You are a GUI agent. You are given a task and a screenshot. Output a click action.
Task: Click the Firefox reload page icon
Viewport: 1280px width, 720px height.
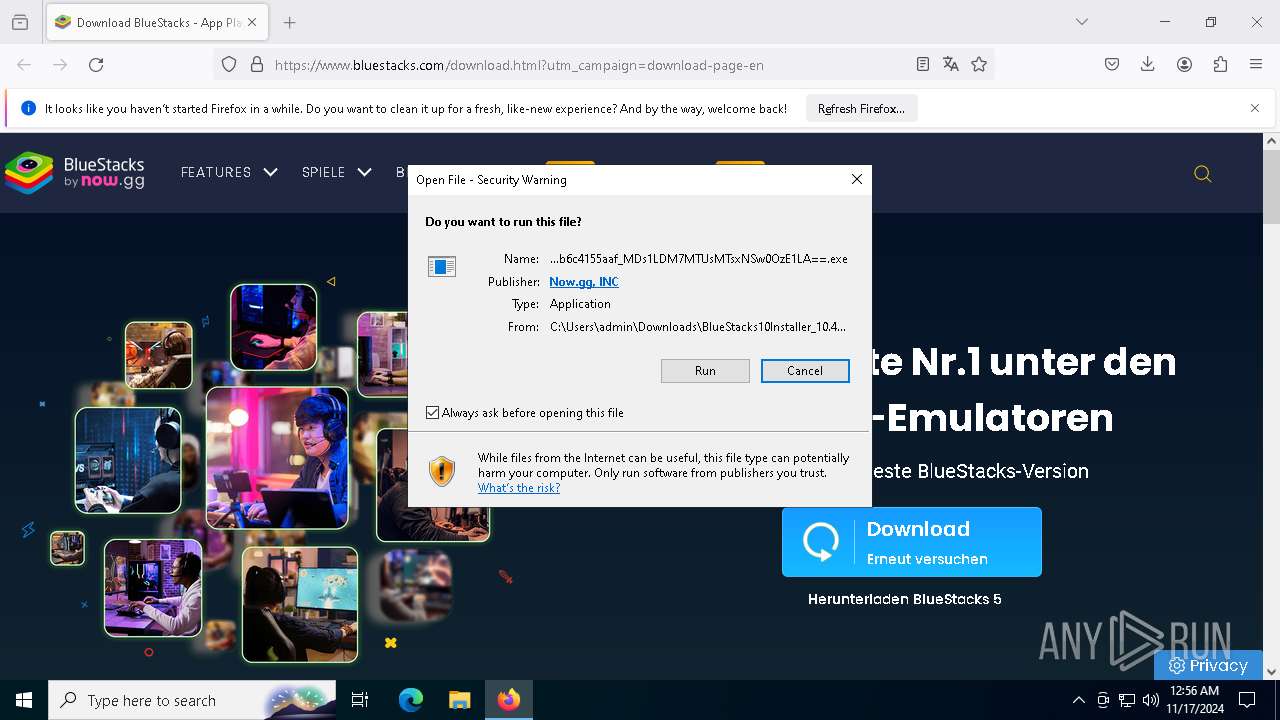tap(96, 65)
